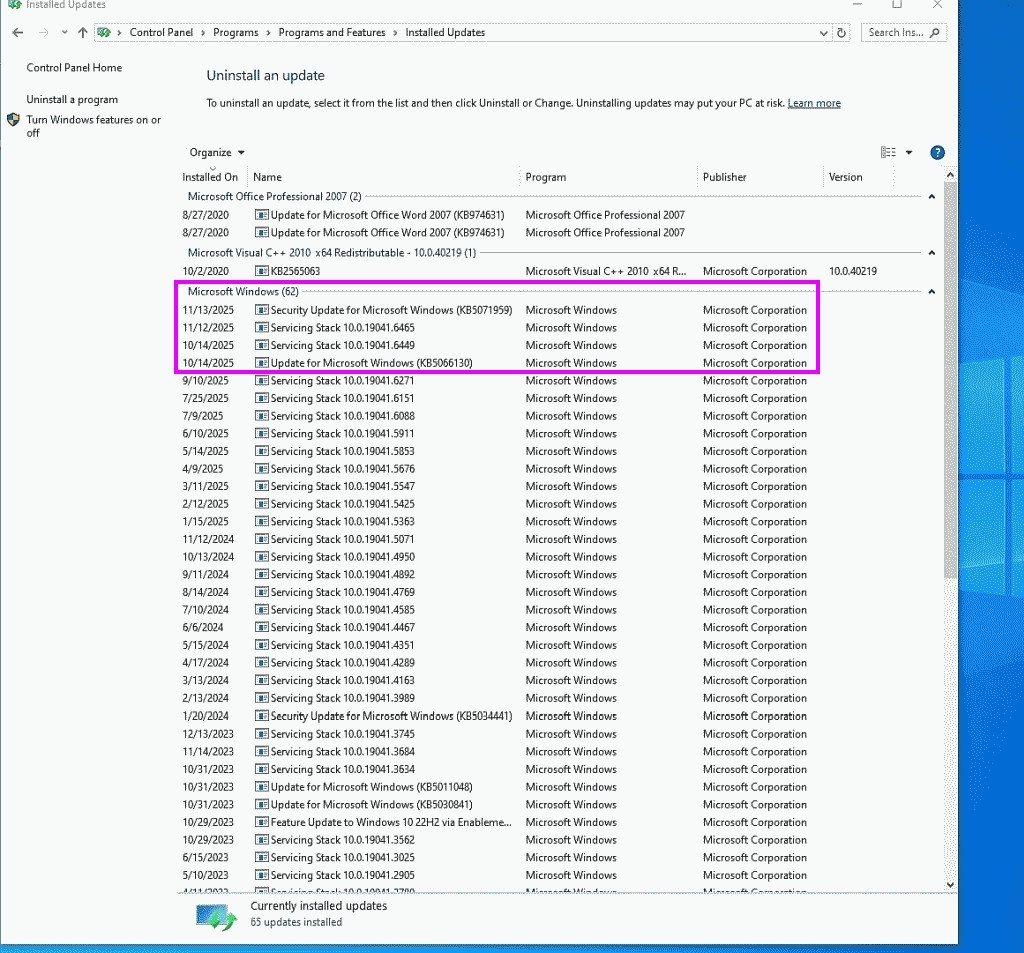This screenshot has height=953, width=1024.
Task: Click Programs in breadcrumb path
Action: coord(236,33)
